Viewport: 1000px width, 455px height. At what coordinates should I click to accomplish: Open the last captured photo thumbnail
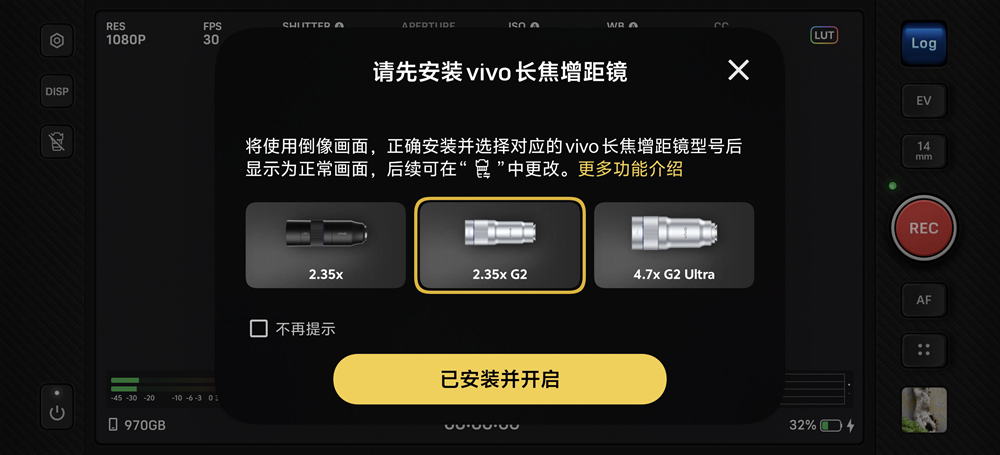(x=923, y=410)
